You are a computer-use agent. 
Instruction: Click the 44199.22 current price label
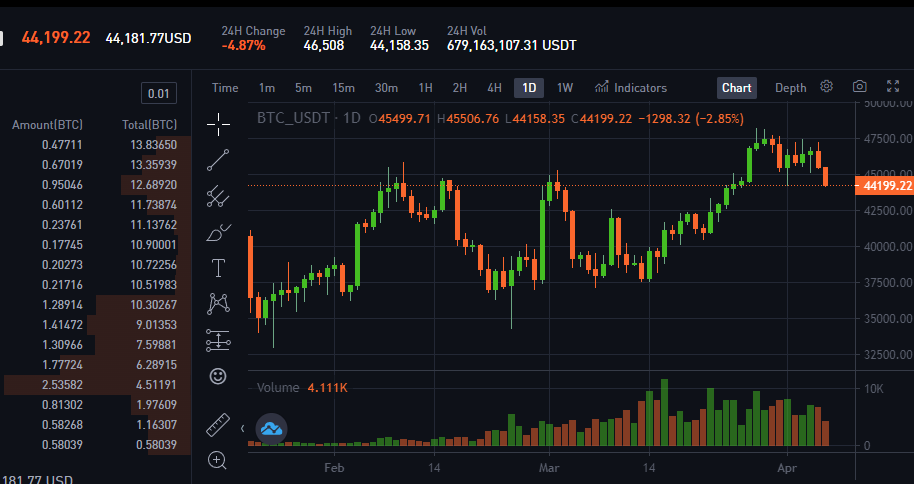tap(885, 185)
